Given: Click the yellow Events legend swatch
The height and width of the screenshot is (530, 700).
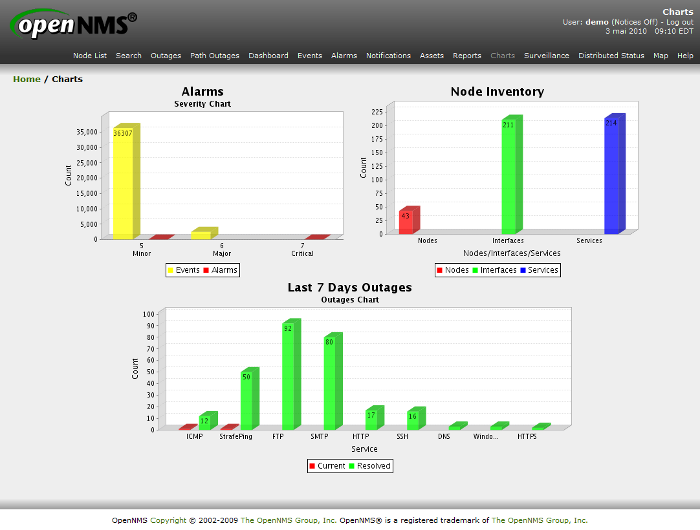Looking at the screenshot, I should [170, 270].
